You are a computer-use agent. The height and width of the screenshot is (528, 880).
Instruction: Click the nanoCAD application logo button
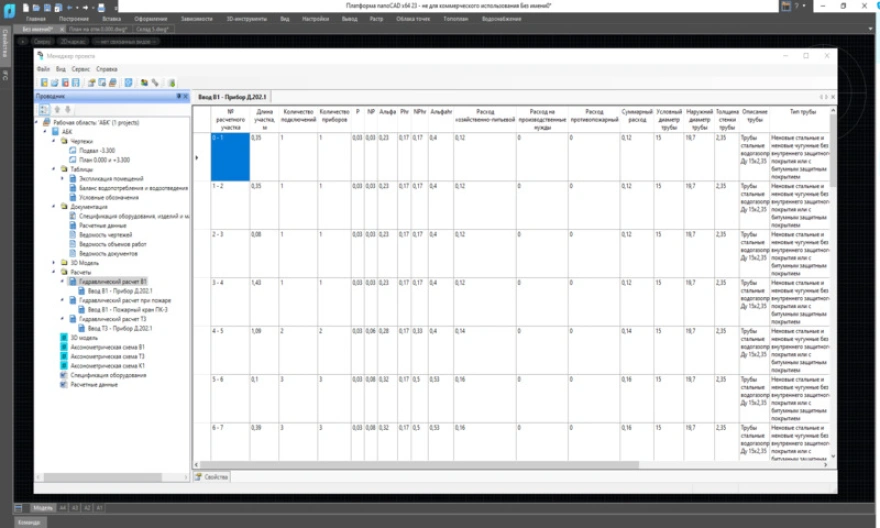(x=8, y=7)
